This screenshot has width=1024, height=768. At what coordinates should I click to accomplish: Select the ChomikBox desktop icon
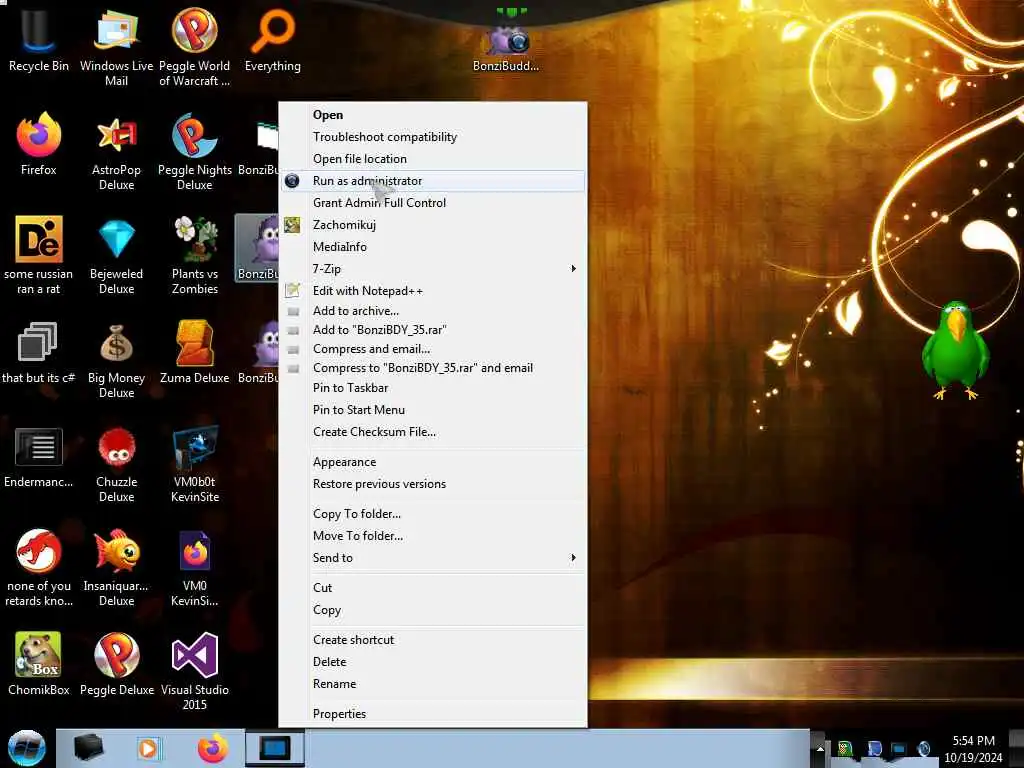[39, 664]
